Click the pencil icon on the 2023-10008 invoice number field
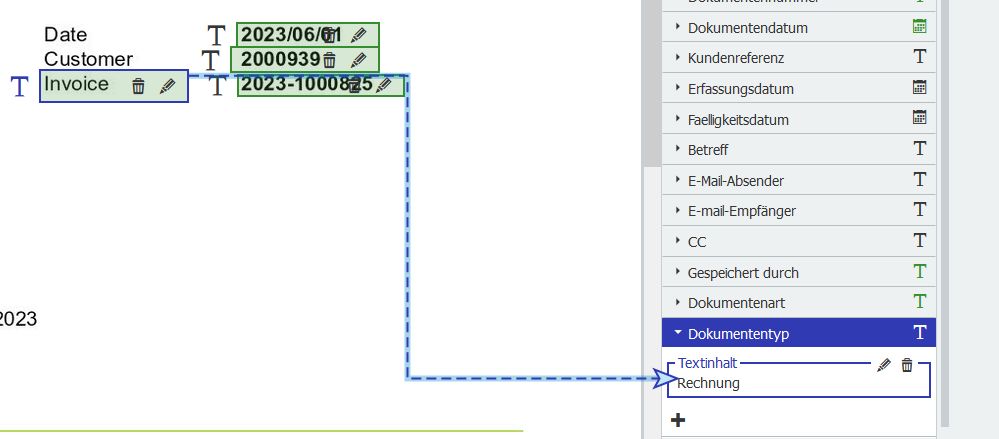This screenshot has width=999, height=439. [383, 85]
